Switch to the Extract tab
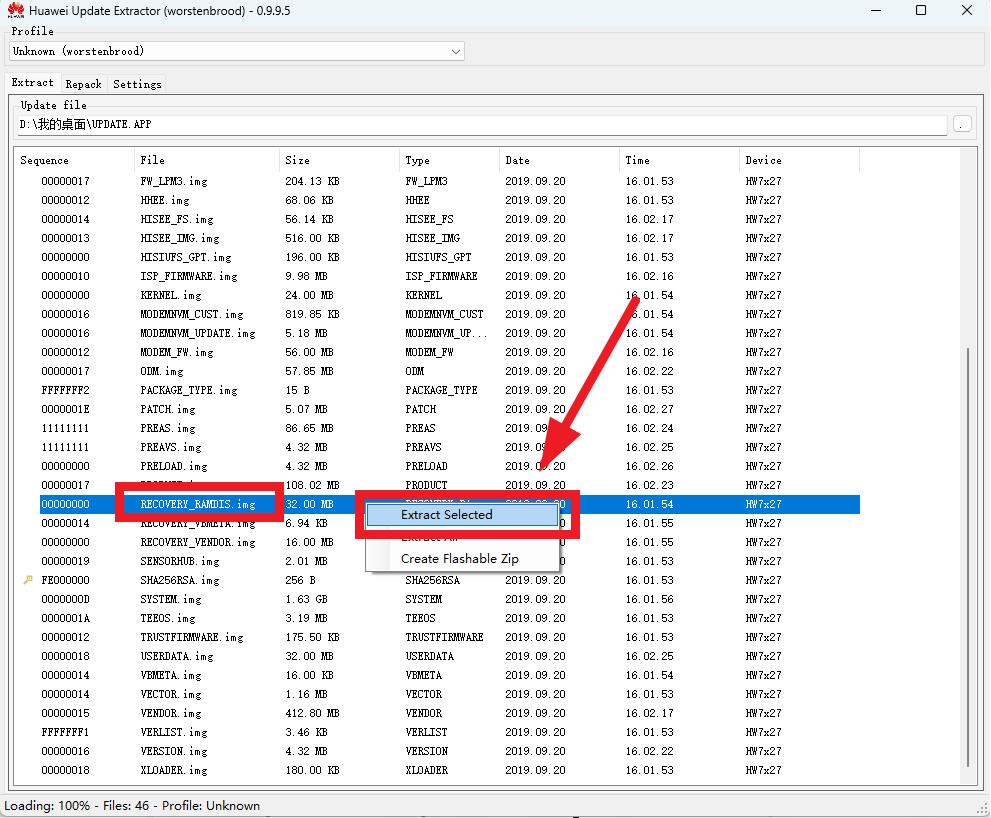The image size is (991, 818). 32,83
